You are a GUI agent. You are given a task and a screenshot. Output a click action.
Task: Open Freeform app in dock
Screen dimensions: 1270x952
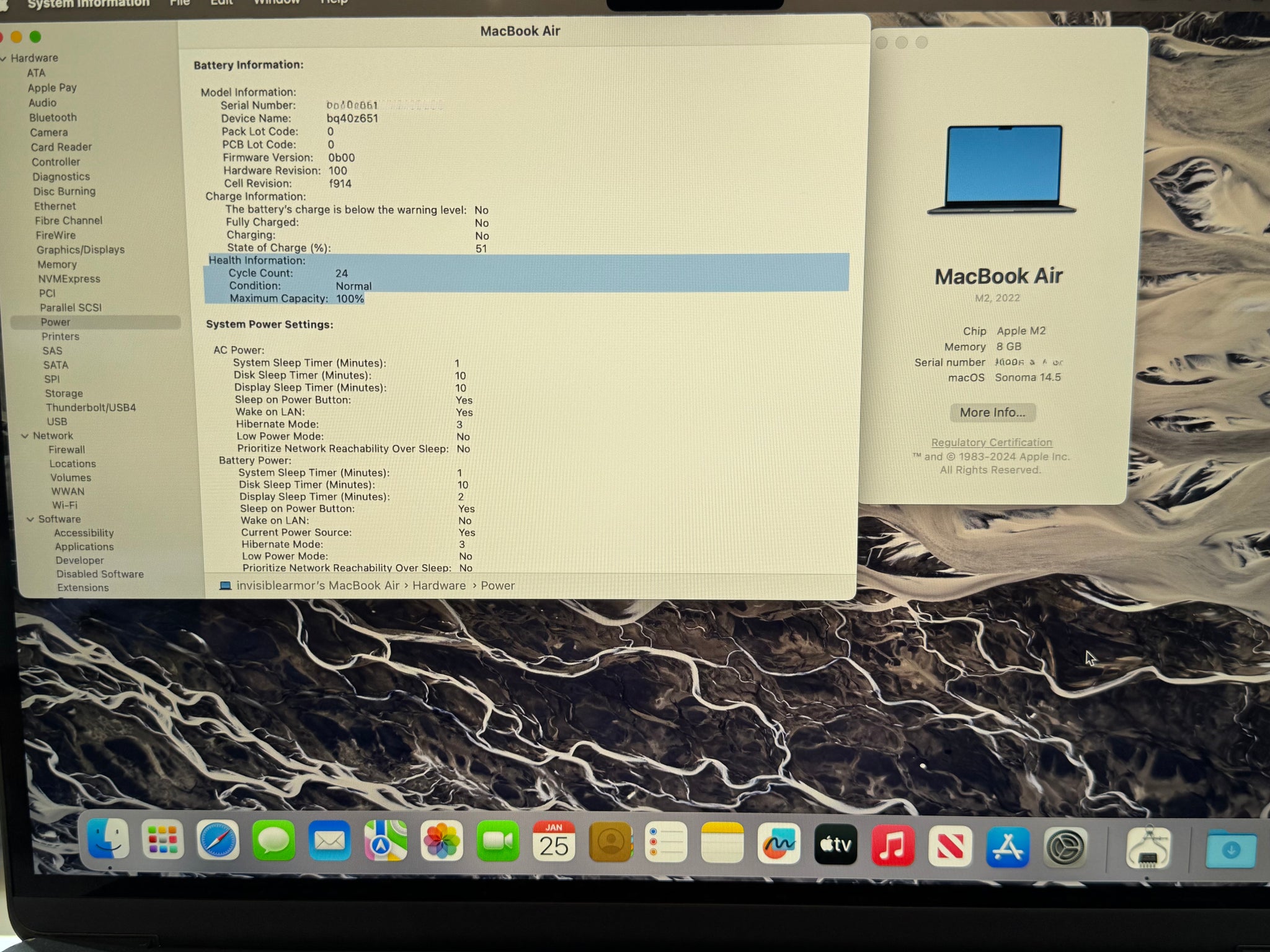778,844
